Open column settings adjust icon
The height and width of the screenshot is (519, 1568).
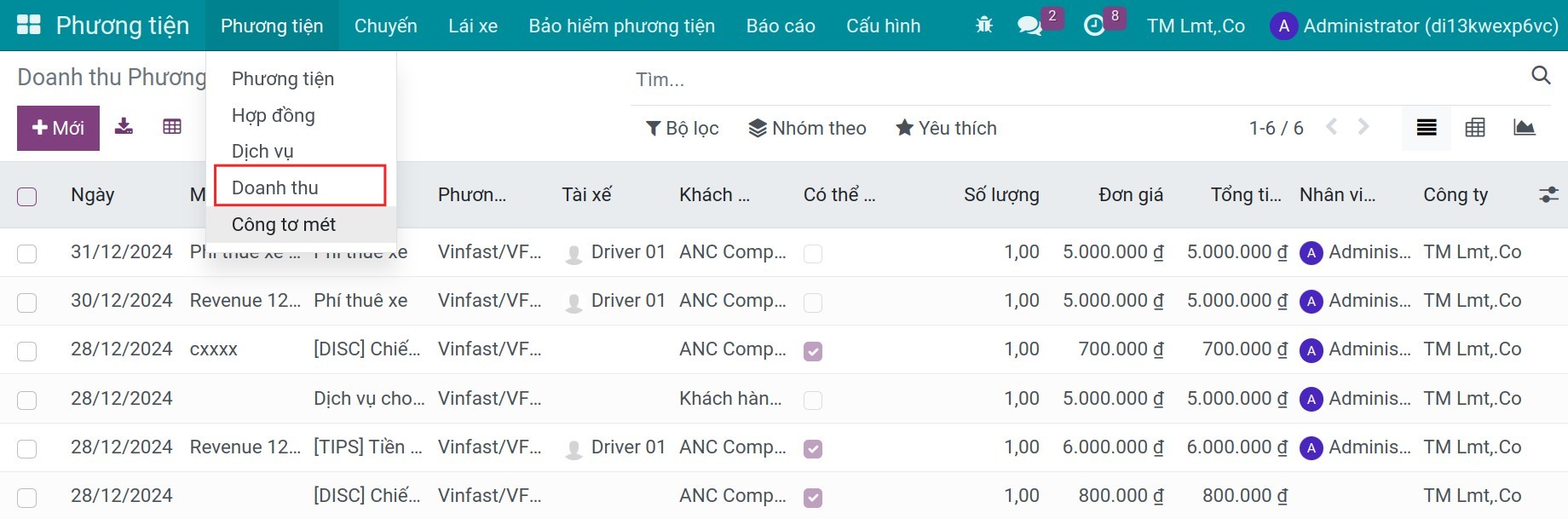(1548, 195)
